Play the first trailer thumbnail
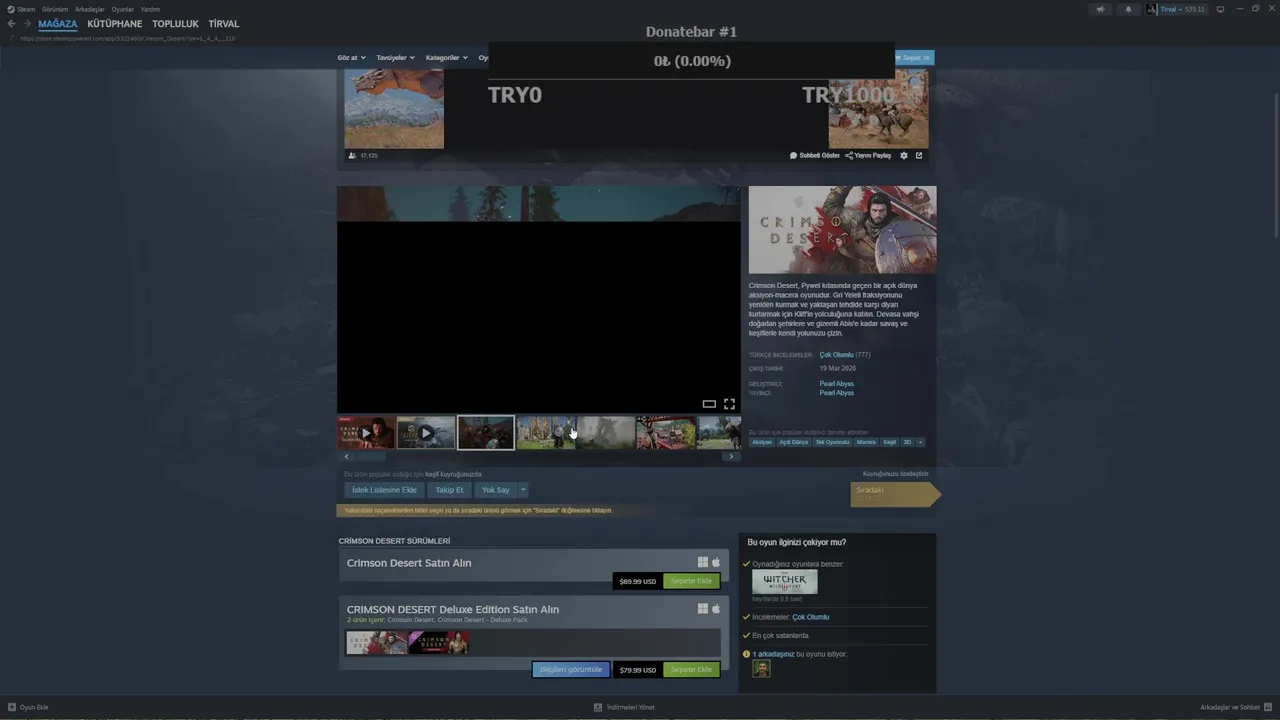 365,433
